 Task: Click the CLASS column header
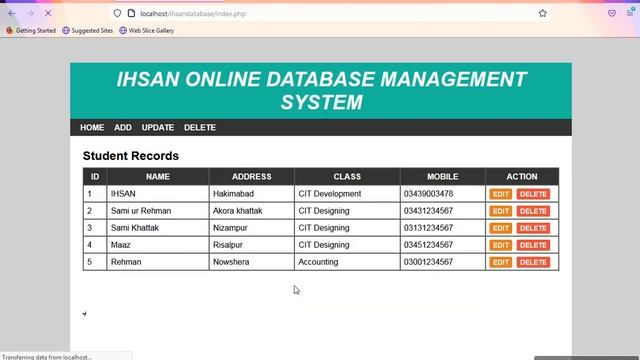(x=347, y=177)
